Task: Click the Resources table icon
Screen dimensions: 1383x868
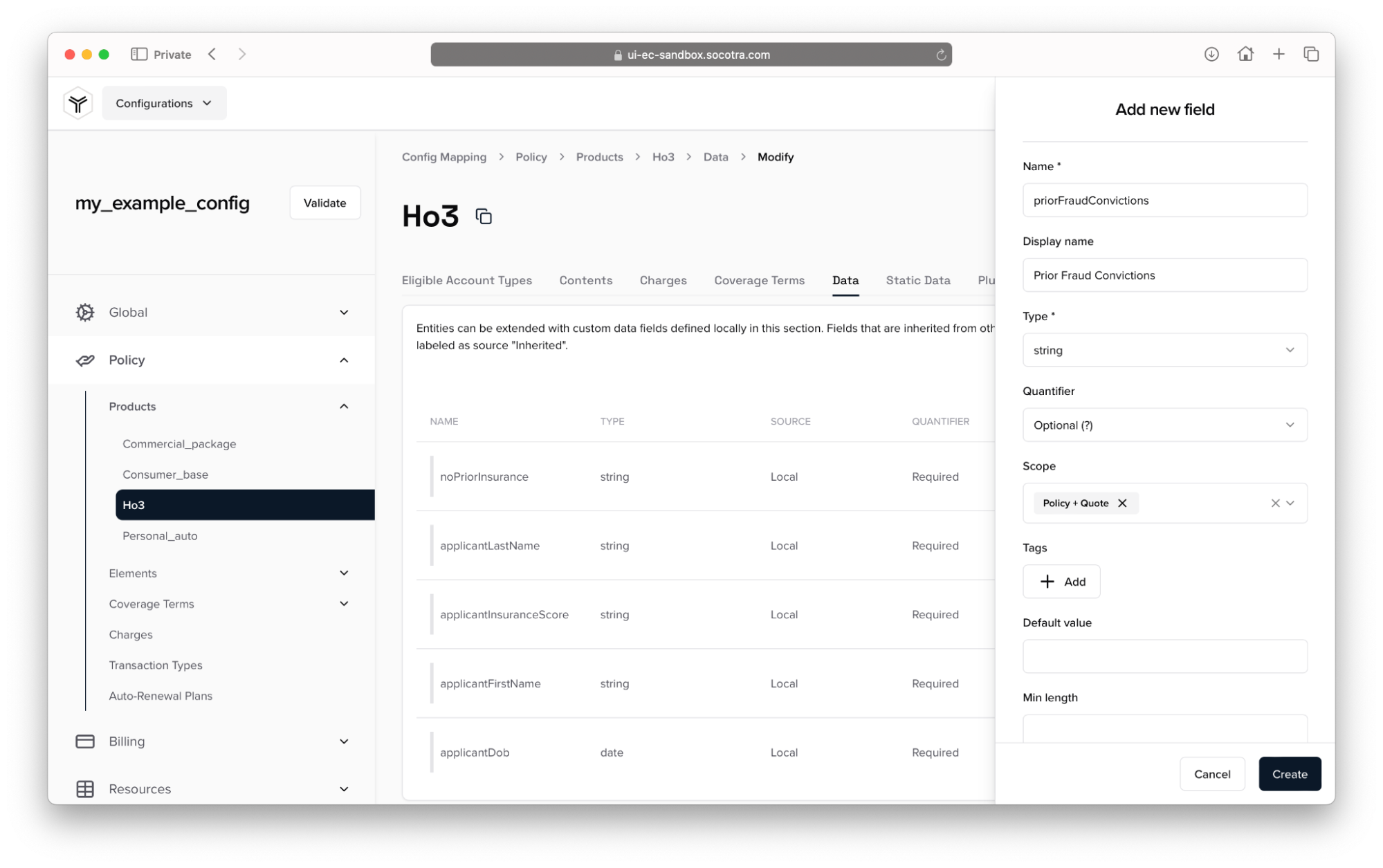Action: tap(85, 789)
